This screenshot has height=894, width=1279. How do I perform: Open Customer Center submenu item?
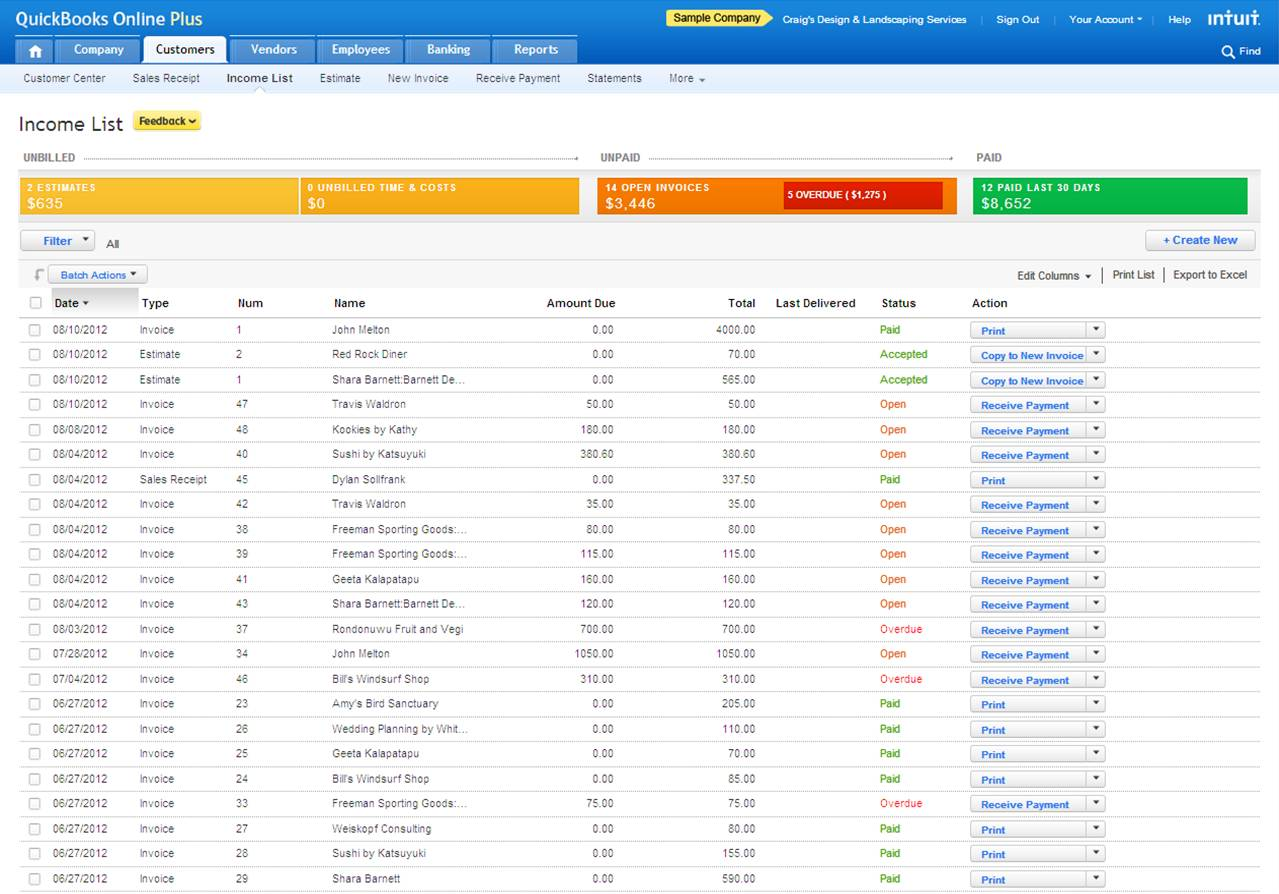(64, 78)
